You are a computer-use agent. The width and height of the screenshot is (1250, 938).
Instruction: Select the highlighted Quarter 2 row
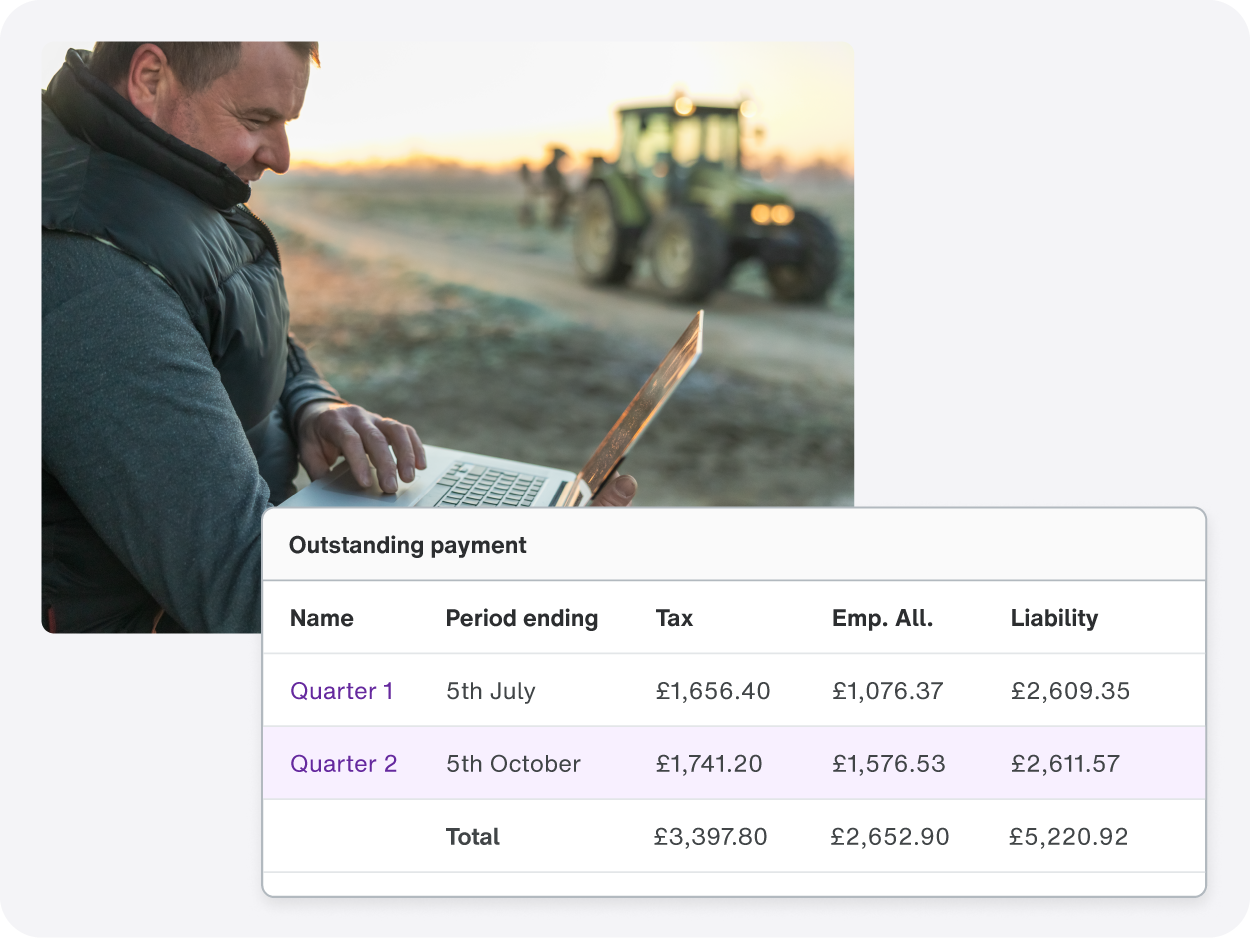(734, 763)
